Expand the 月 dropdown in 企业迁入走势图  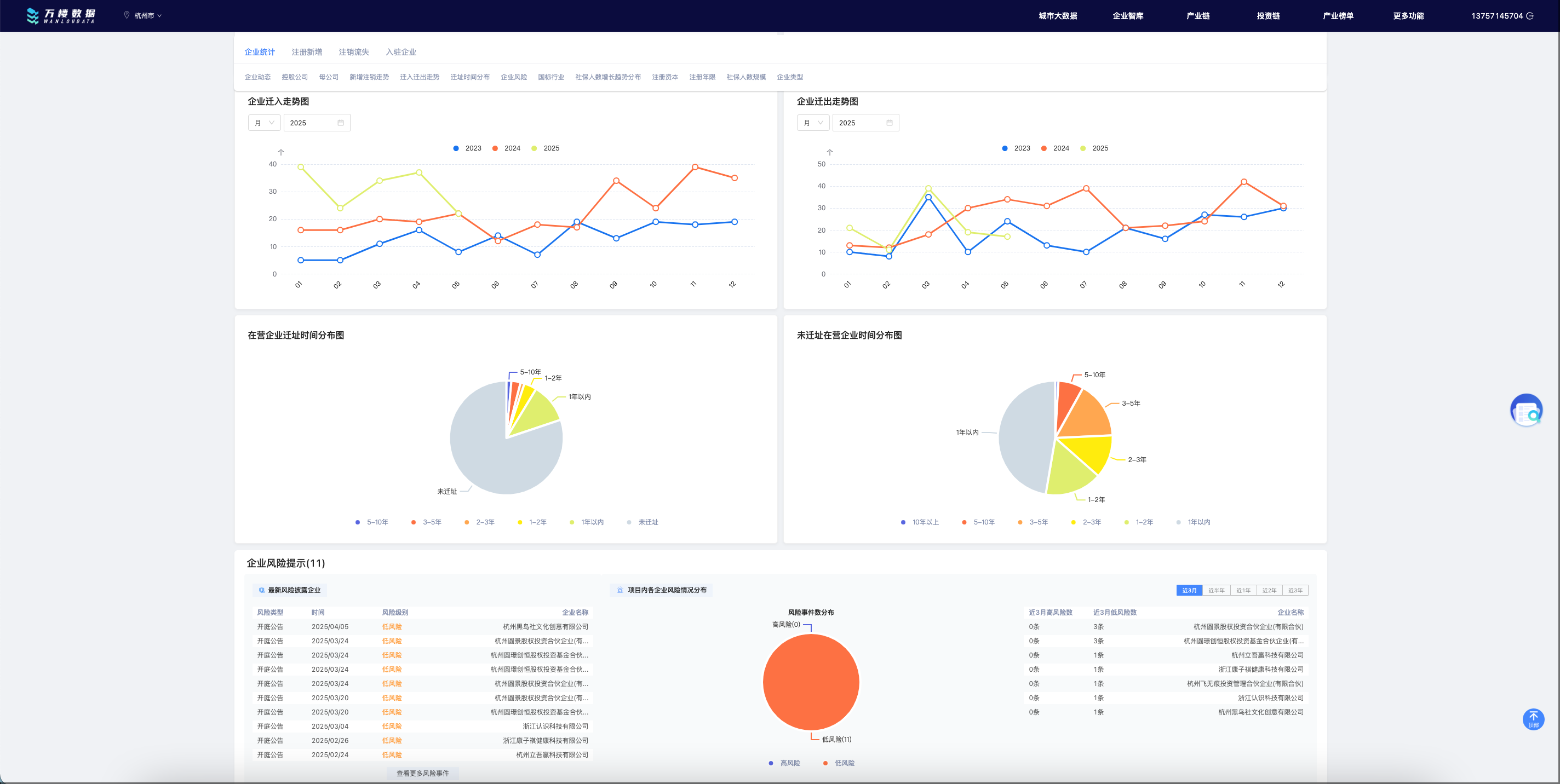(264, 123)
